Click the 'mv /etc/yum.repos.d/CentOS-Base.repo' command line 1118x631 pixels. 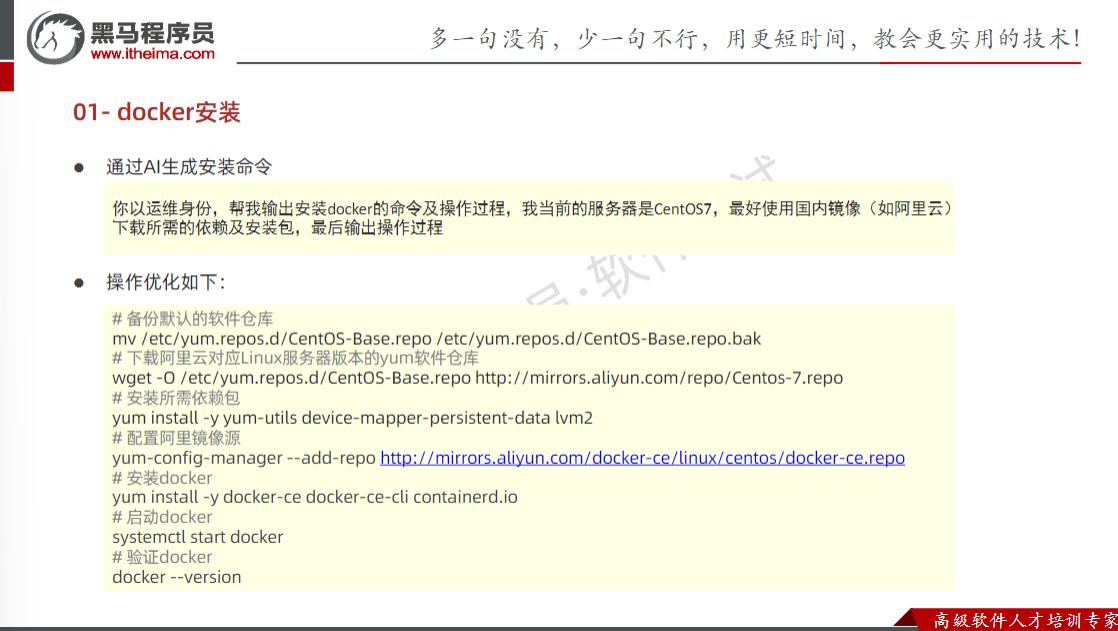[x=436, y=338]
